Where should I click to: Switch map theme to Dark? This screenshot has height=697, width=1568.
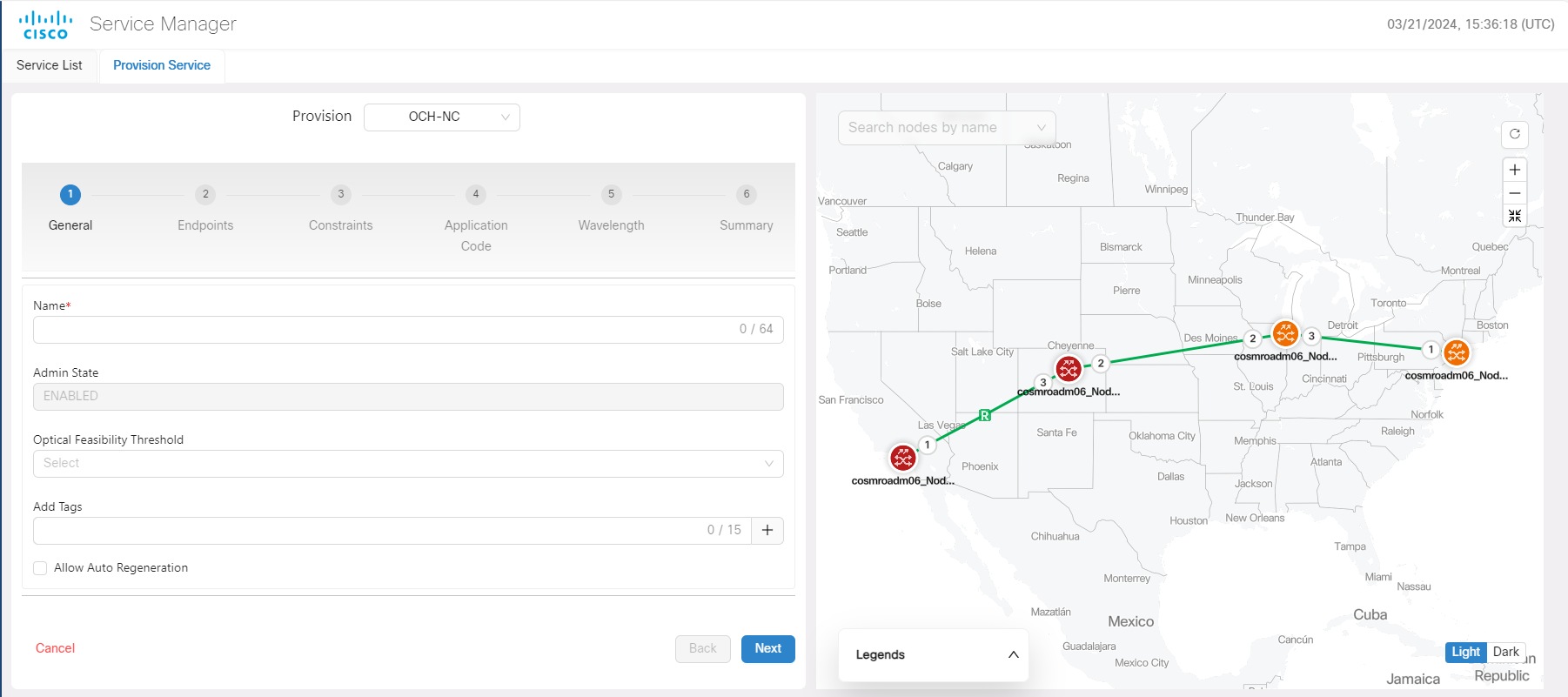click(1505, 652)
